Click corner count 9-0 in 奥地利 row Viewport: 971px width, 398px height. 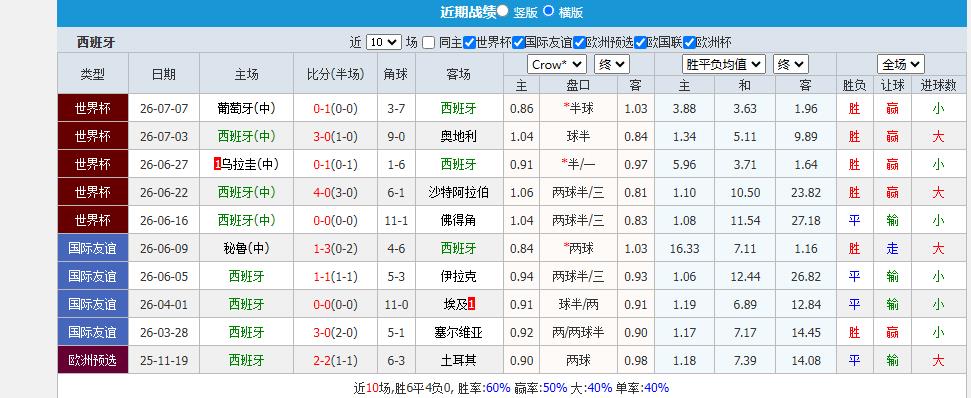click(x=396, y=137)
